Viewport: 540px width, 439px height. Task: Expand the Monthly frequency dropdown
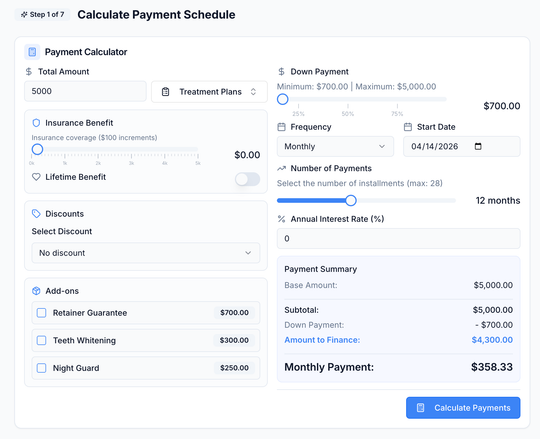coord(335,146)
